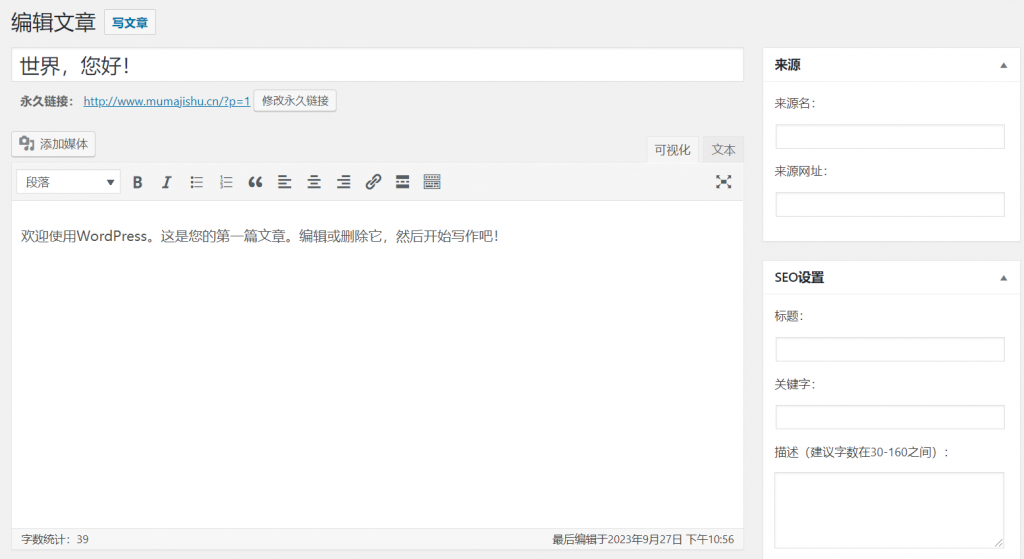The image size is (1024, 559).
Task: Click the 编辑文章 page heading
Action: [54, 23]
